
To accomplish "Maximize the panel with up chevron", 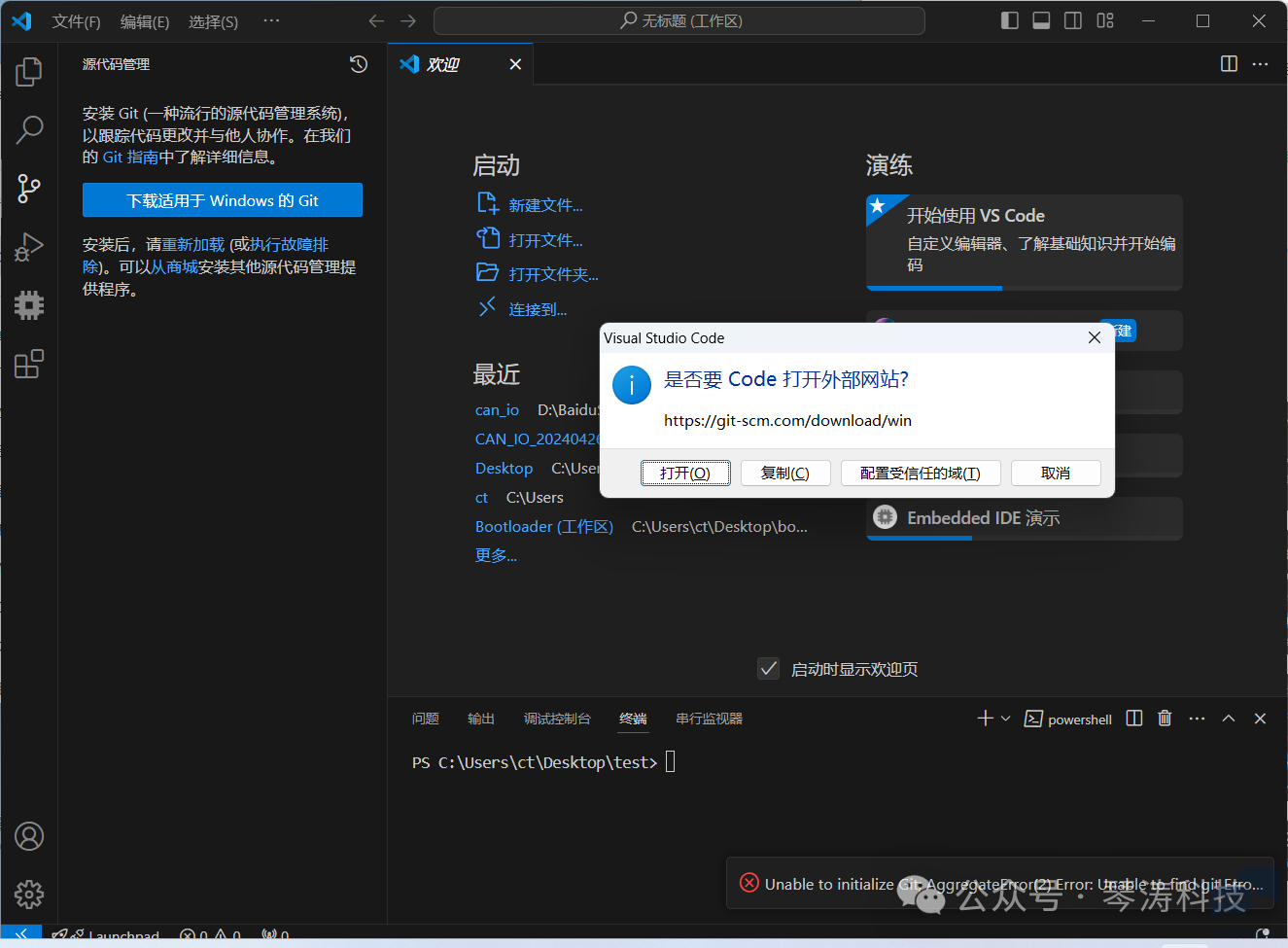I will click(x=1229, y=719).
